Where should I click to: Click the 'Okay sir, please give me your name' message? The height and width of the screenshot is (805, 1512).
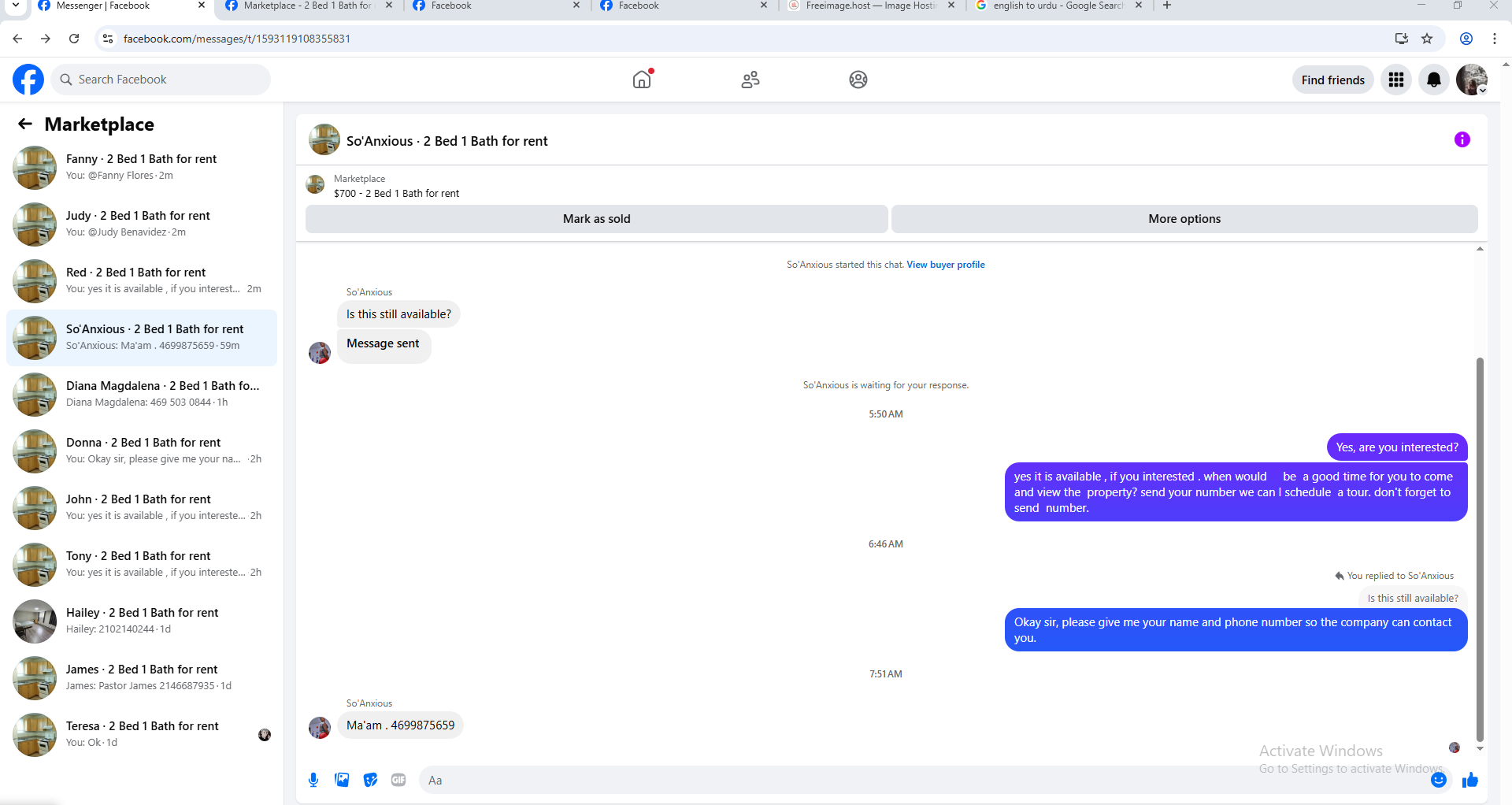click(1236, 630)
